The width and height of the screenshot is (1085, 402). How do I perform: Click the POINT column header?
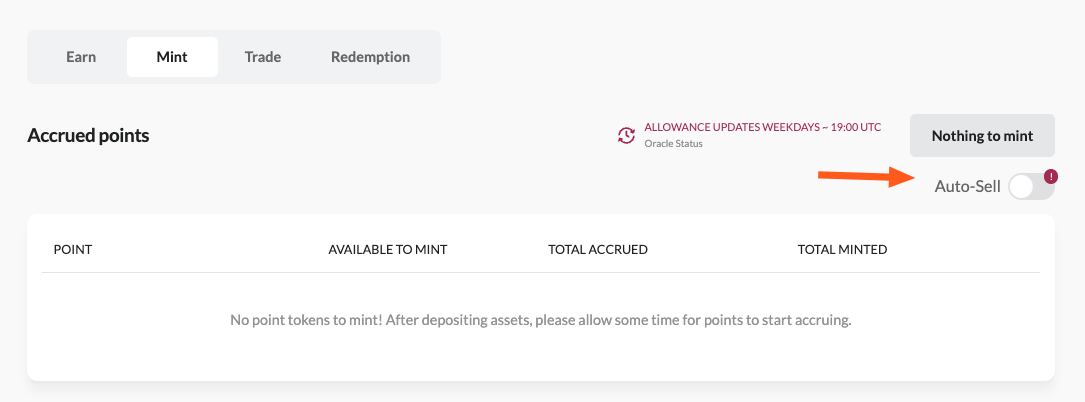click(x=73, y=249)
